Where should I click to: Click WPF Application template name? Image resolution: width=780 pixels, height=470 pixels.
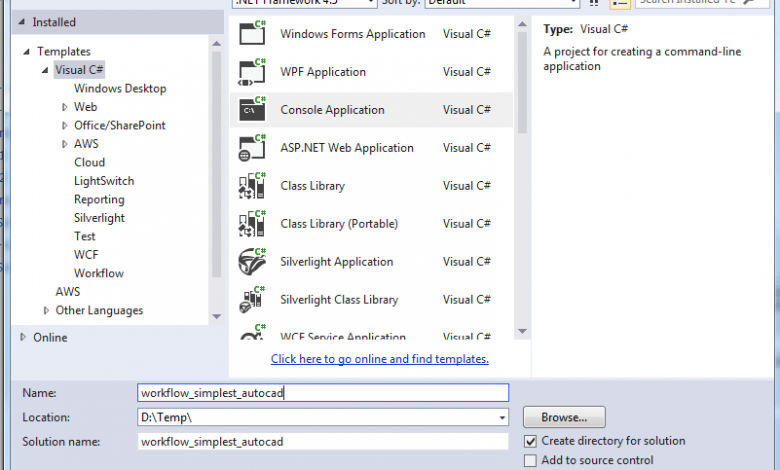coord(323,72)
